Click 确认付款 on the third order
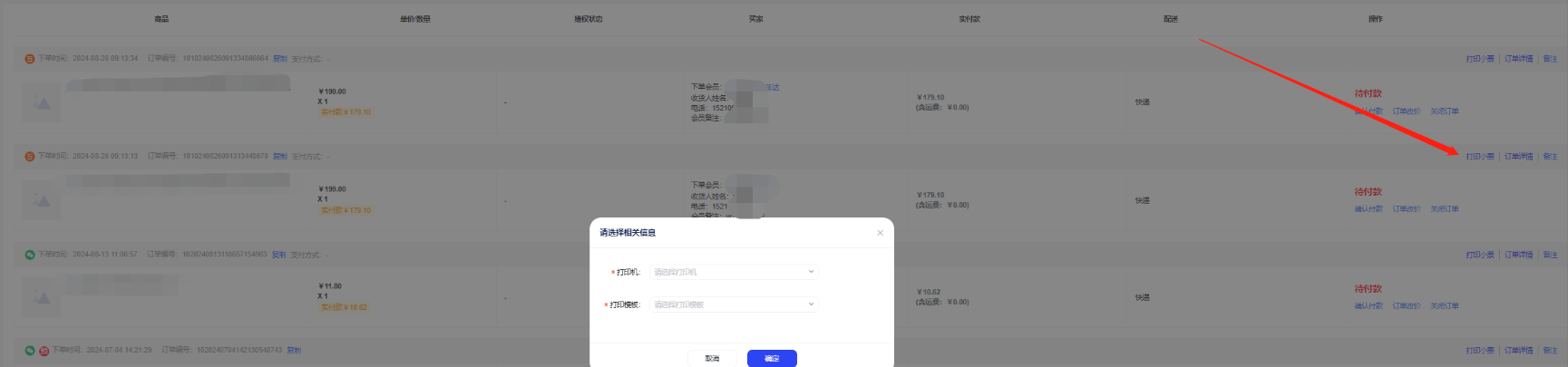The width and height of the screenshot is (1568, 367). (1368, 306)
